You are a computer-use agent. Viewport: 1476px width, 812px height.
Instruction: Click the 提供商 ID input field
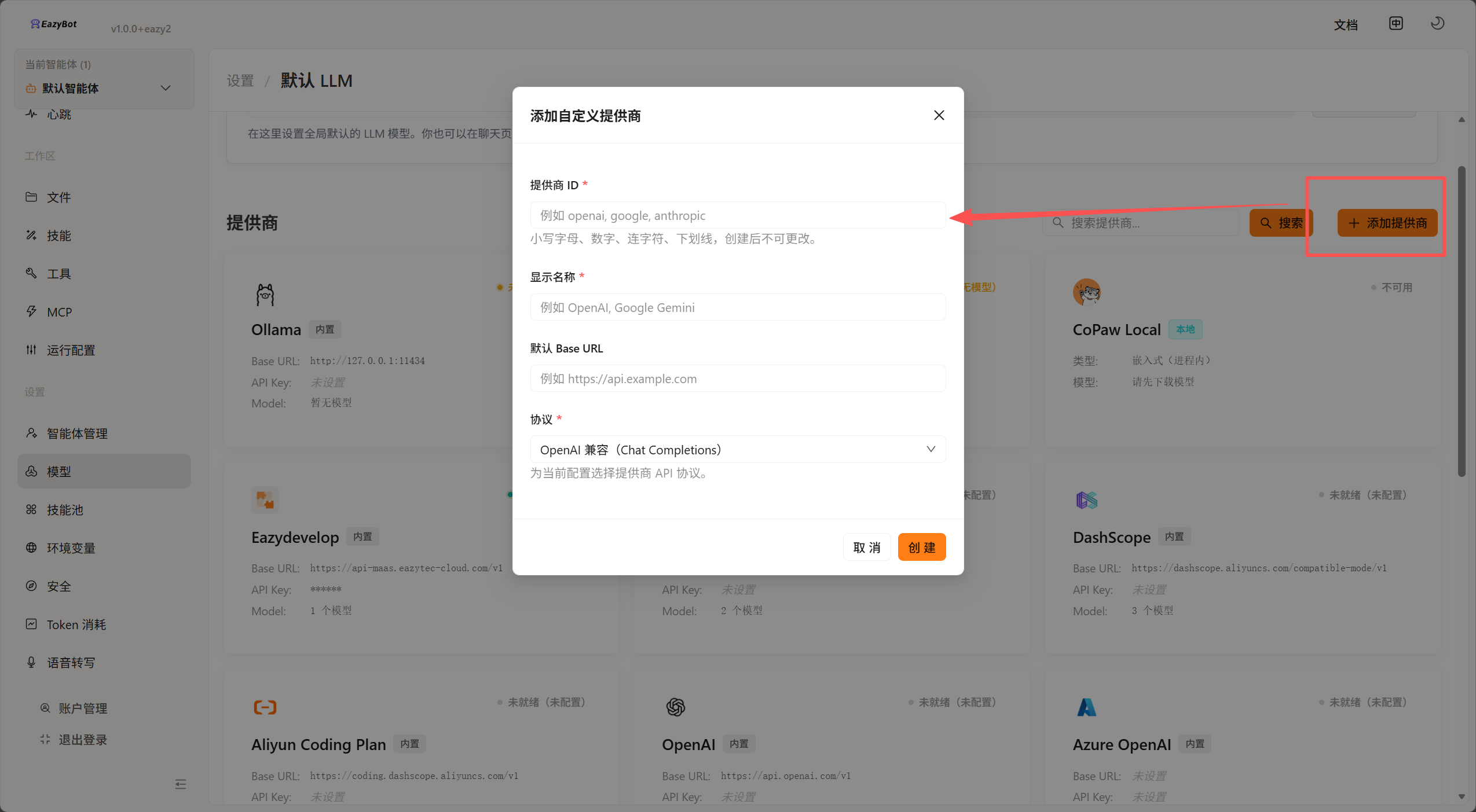click(x=738, y=215)
